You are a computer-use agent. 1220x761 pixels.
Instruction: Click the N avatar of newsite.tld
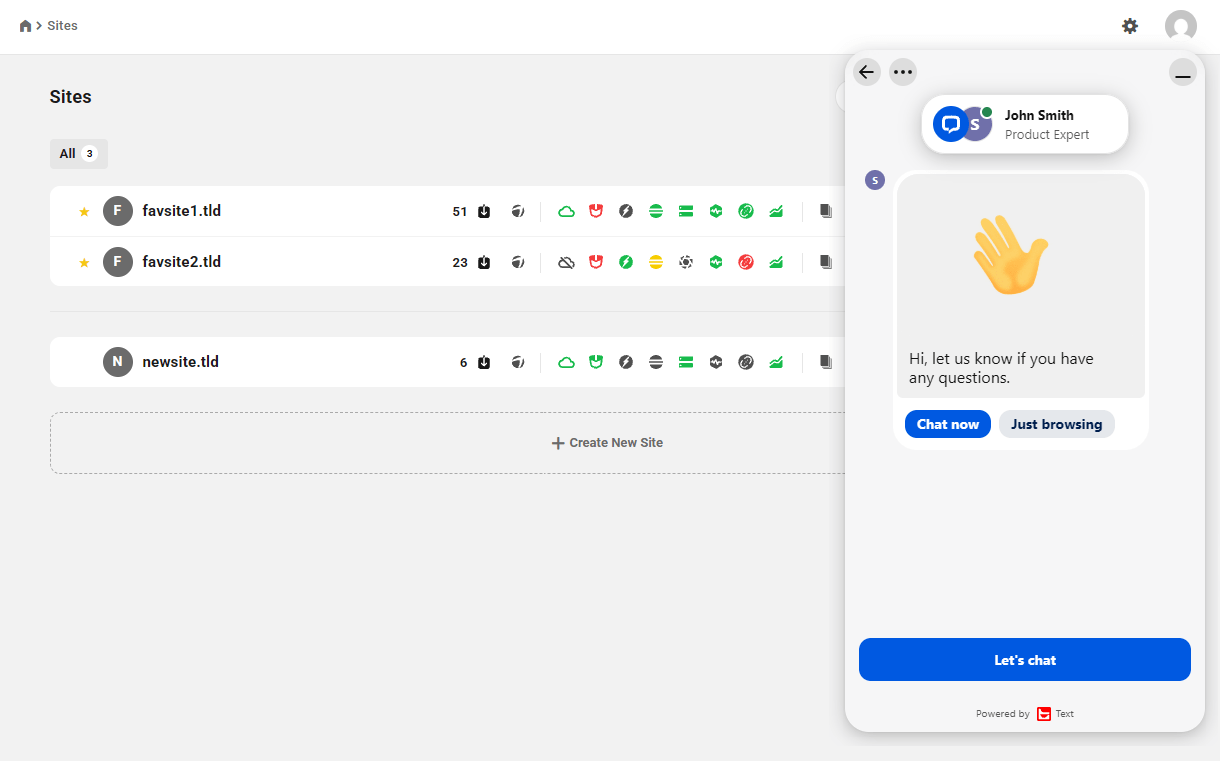pyautogui.click(x=118, y=362)
